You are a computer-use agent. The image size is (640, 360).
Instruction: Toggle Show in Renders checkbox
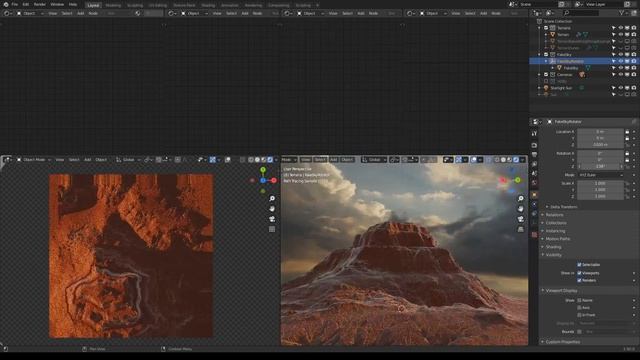(x=579, y=280)
